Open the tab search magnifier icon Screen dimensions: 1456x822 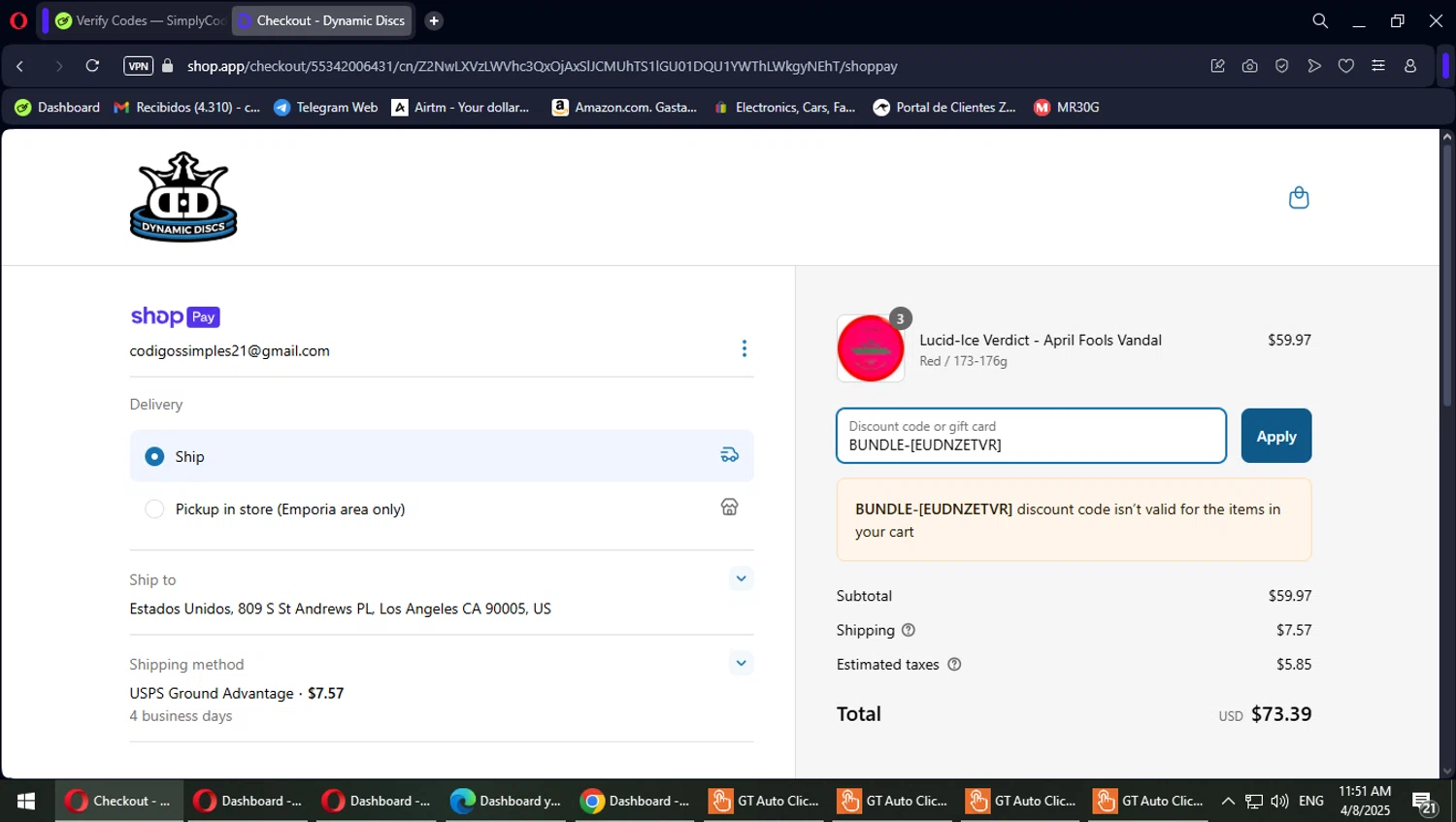1320,20
